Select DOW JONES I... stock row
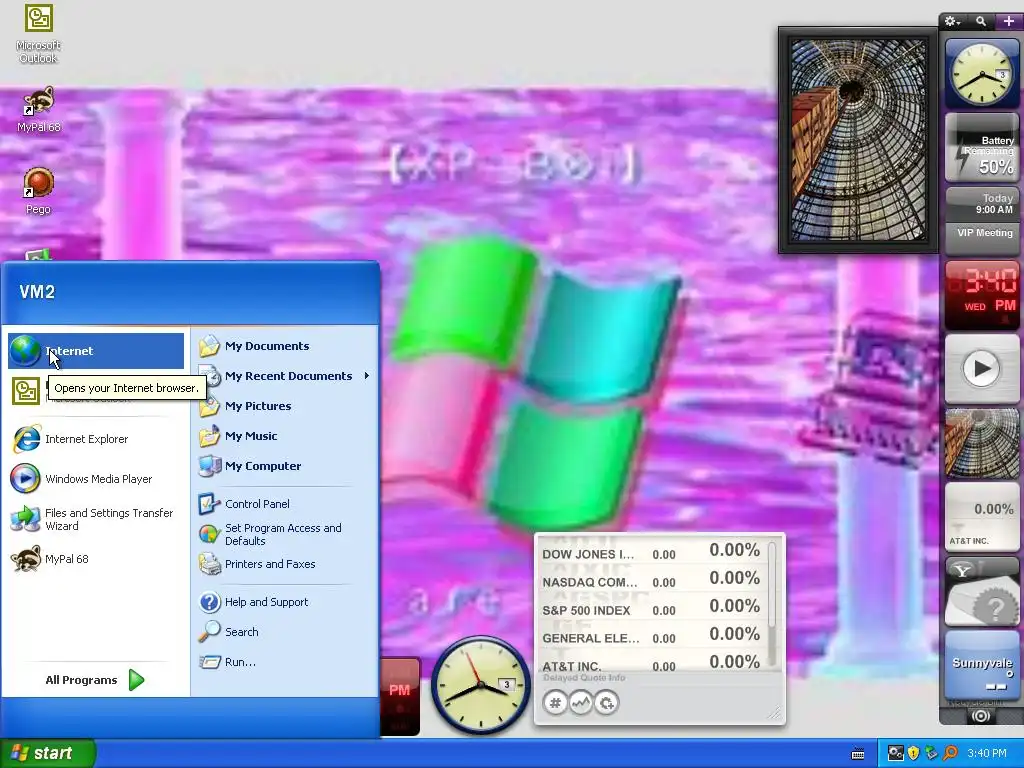This screenshot has width=1024, height=768. [x=651, y=553]
